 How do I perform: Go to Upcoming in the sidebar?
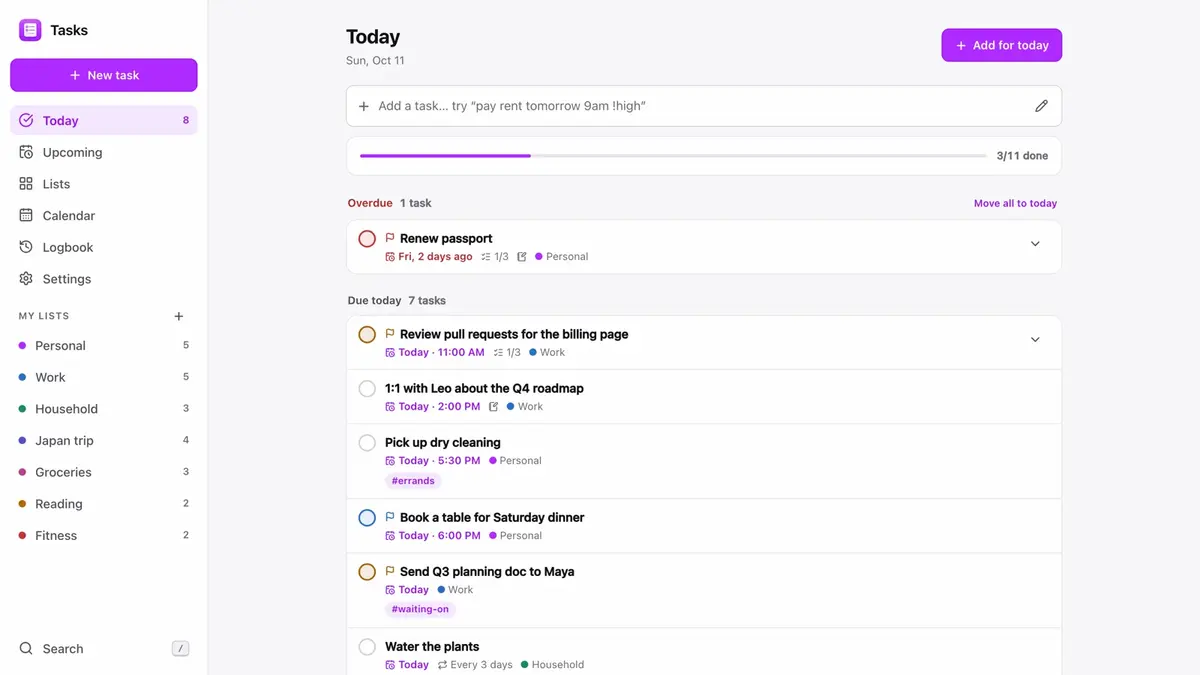[x=104, y=152]
